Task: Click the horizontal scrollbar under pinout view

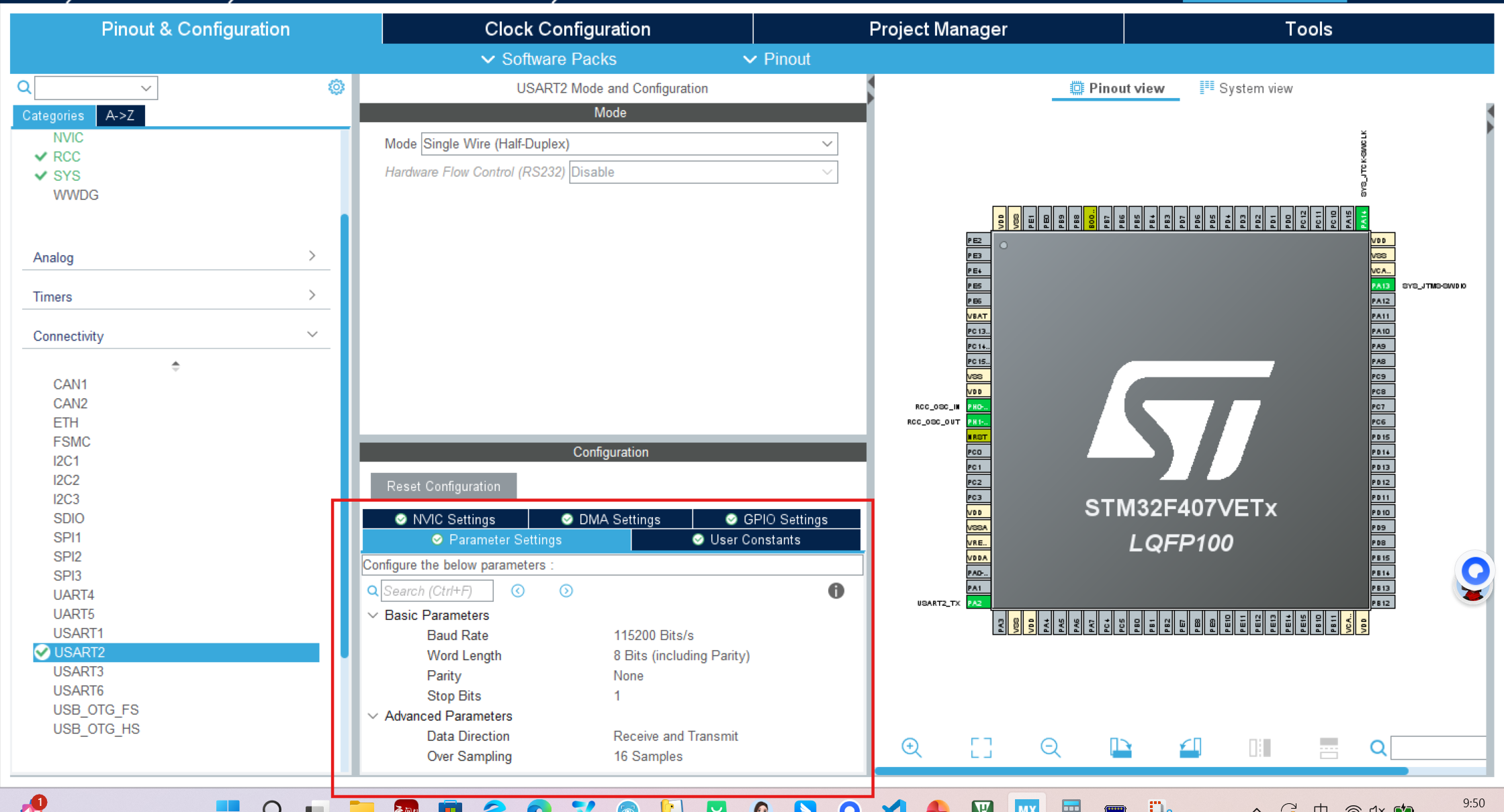Action: point(1141,771)
